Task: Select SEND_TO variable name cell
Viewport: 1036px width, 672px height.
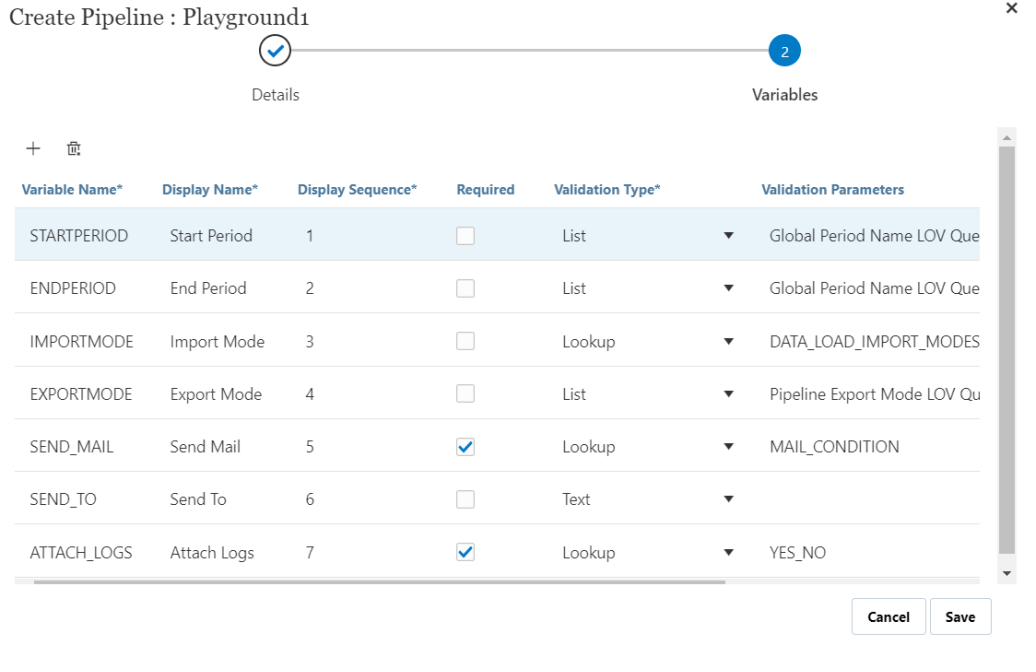Action: click(63, 499)
